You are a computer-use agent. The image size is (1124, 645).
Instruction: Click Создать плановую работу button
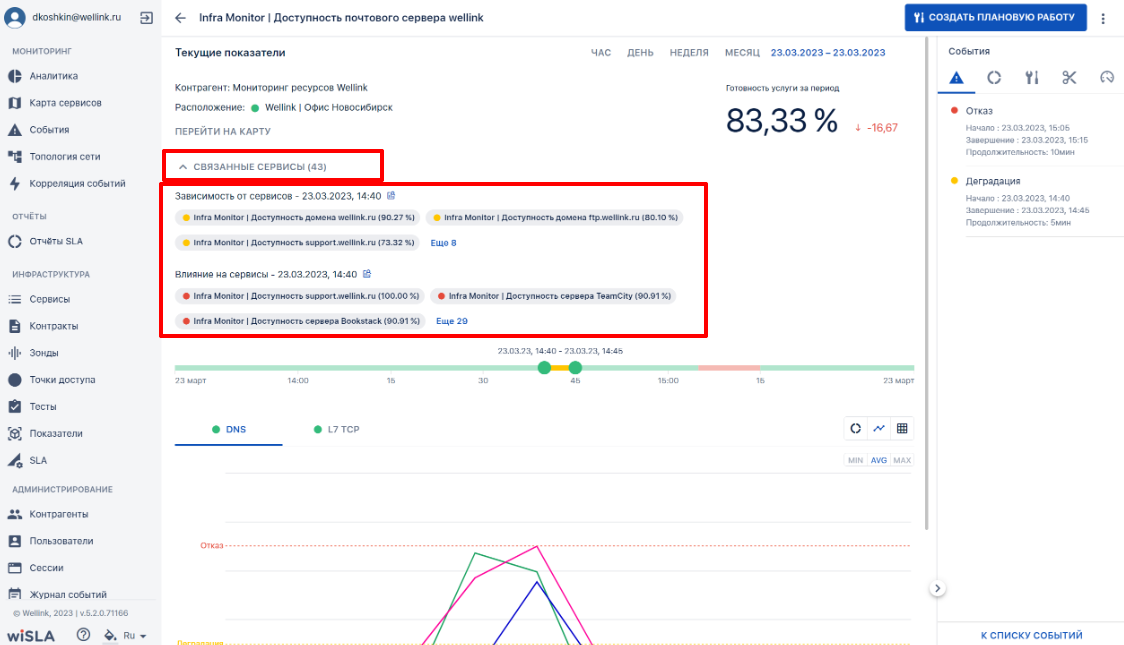pos(995,17)
